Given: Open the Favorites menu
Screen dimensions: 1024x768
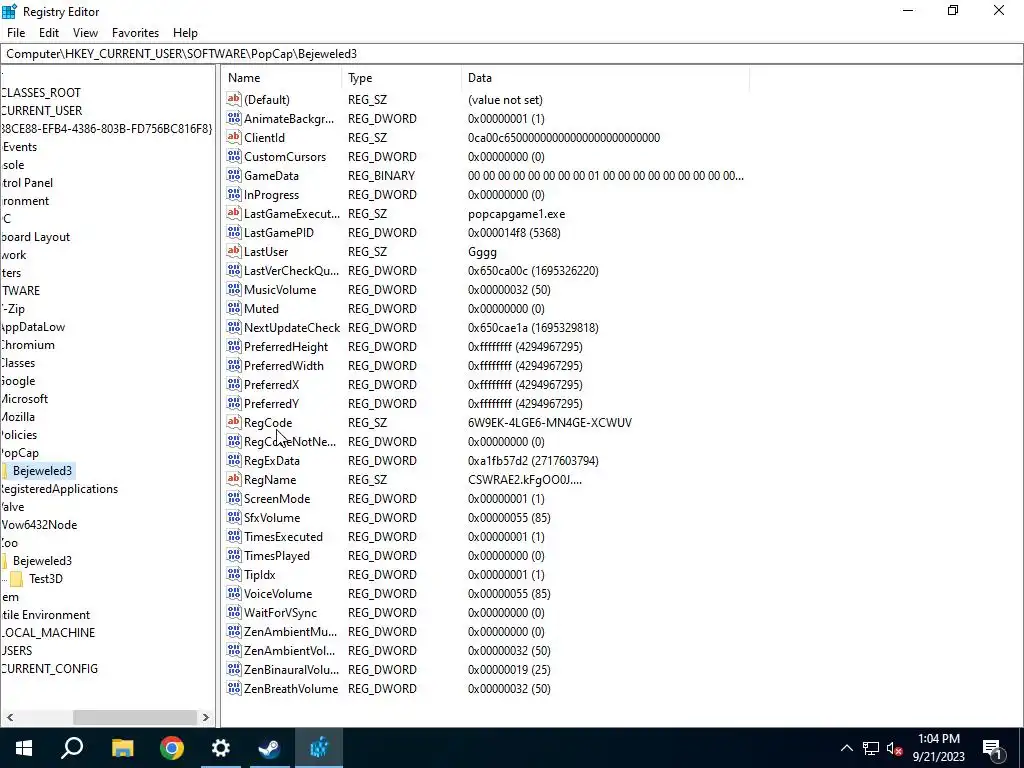Looking at the screenshot, I should click(x=135, y=33).
